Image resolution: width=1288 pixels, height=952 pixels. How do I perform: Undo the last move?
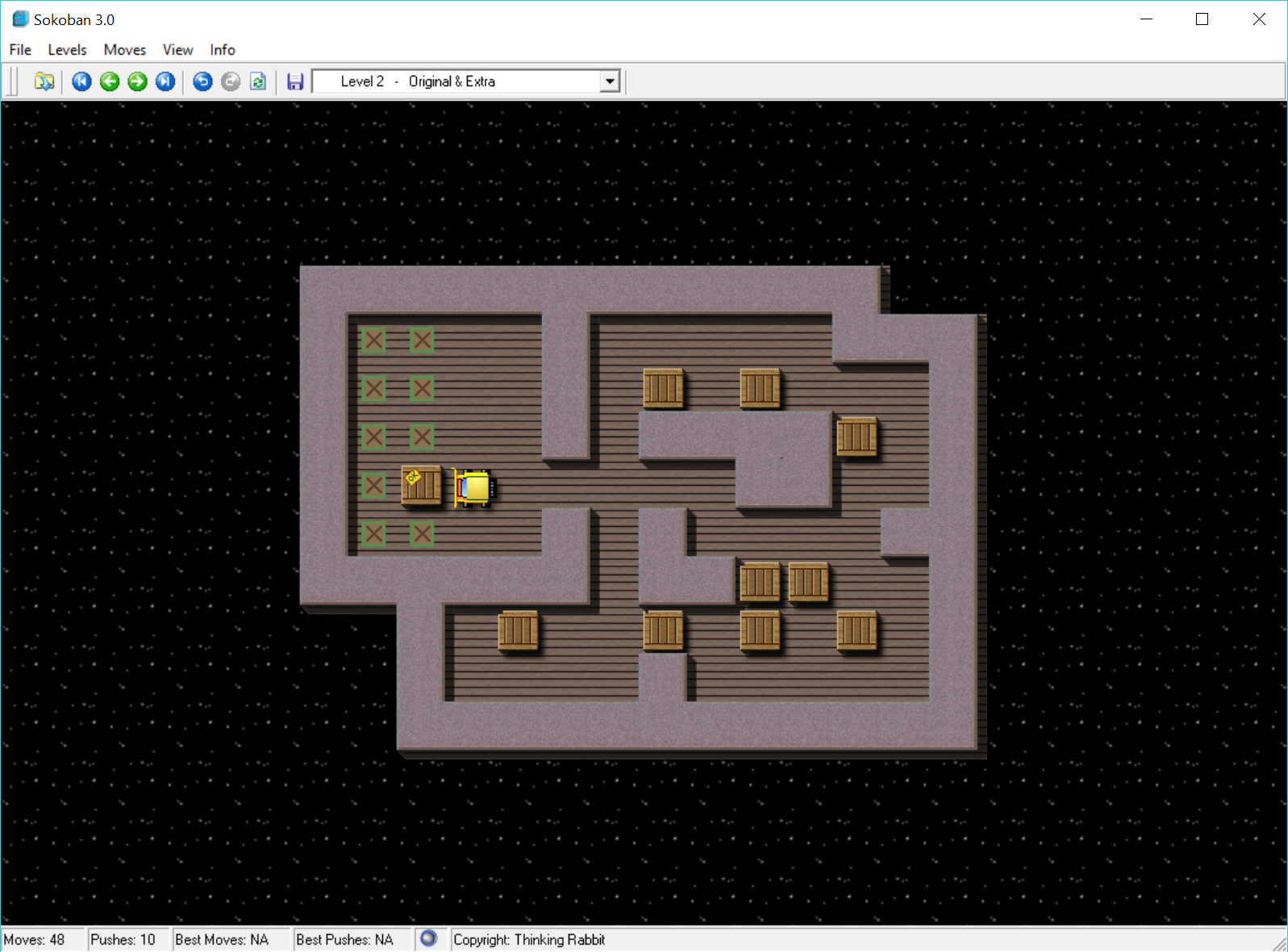[x=202, y=81]
